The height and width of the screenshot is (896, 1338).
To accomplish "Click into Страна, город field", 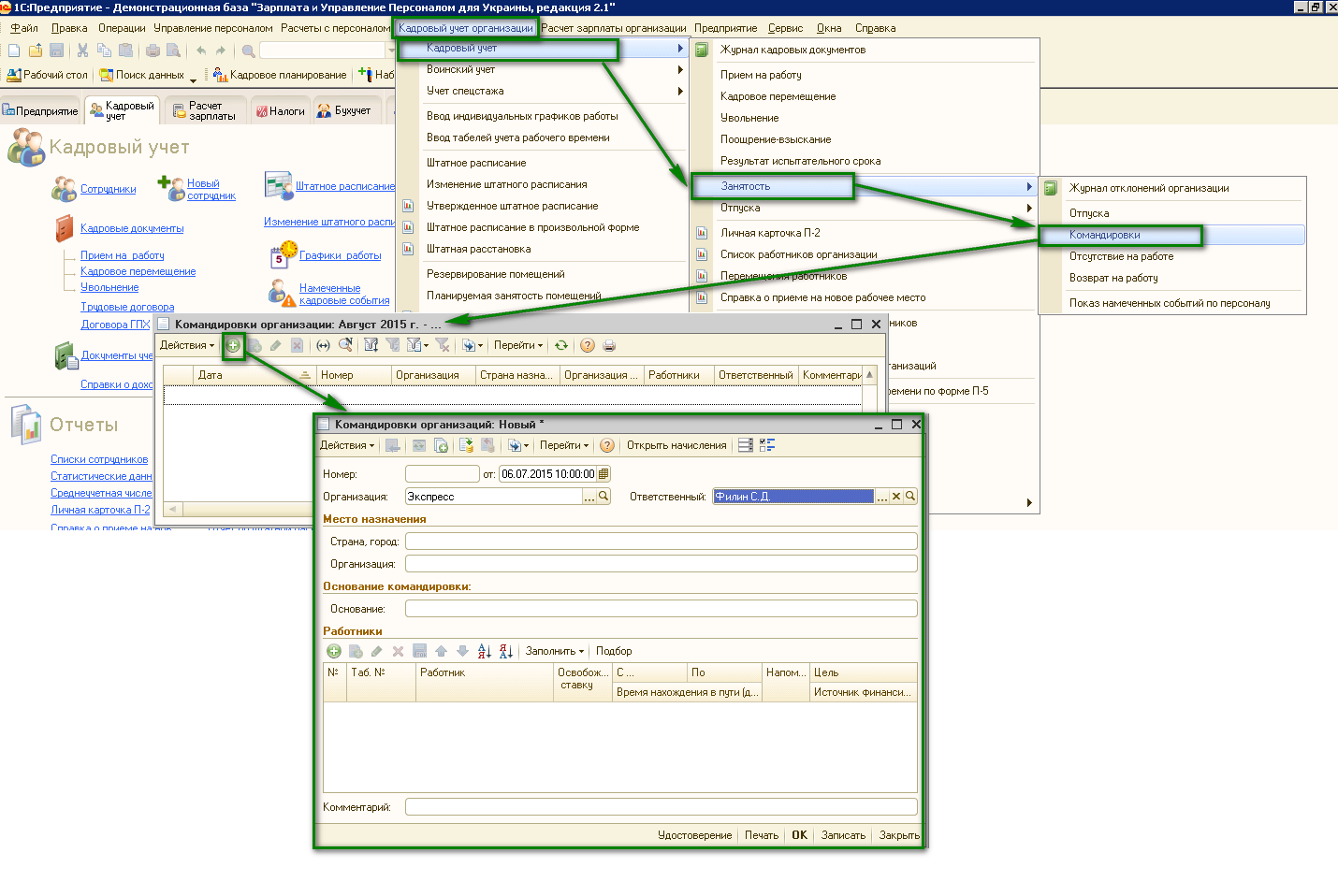I will point(661,541).
